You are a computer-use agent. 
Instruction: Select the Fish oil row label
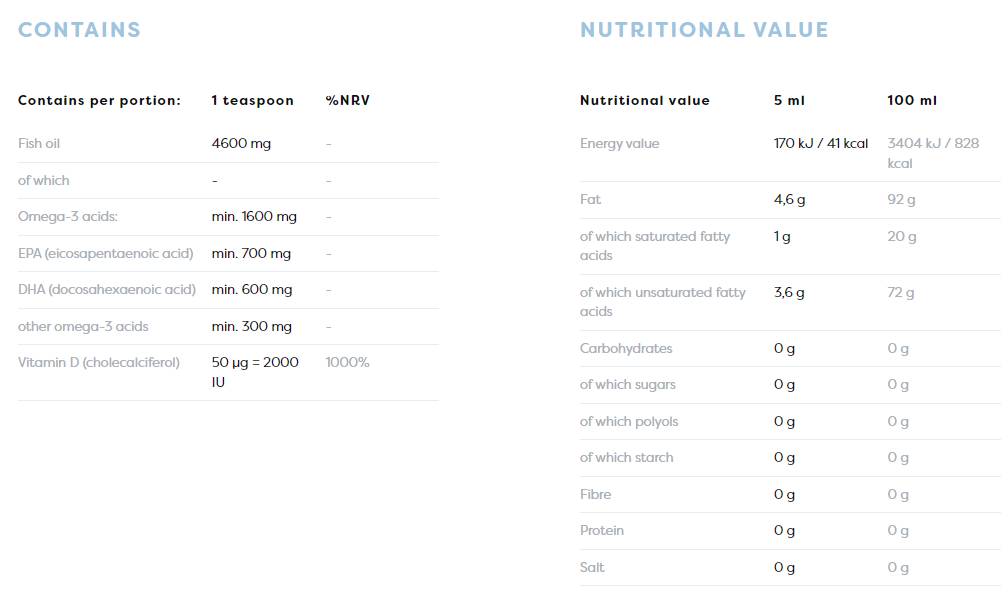39,144
